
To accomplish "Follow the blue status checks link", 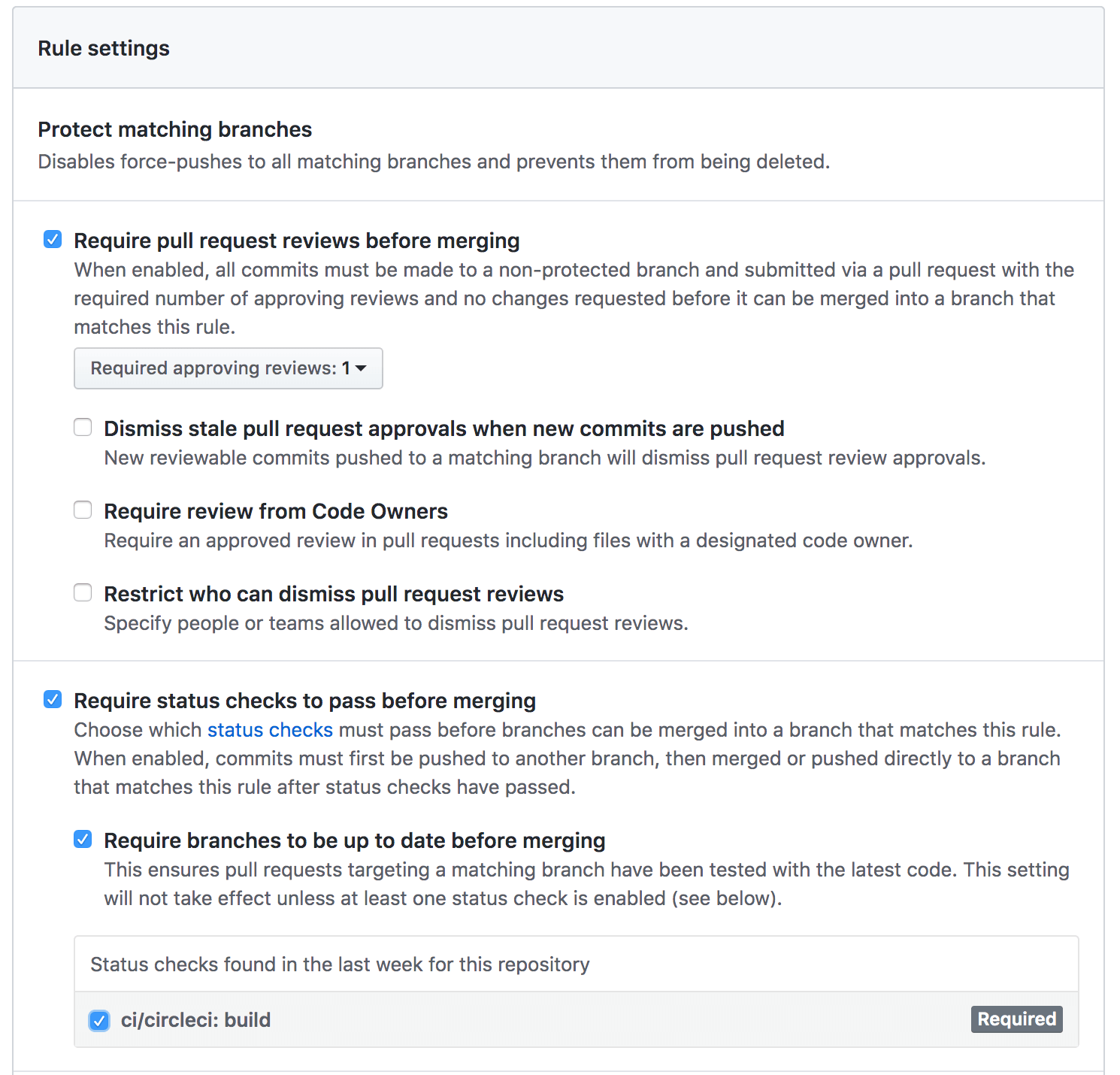I will (x=270, y=730).
